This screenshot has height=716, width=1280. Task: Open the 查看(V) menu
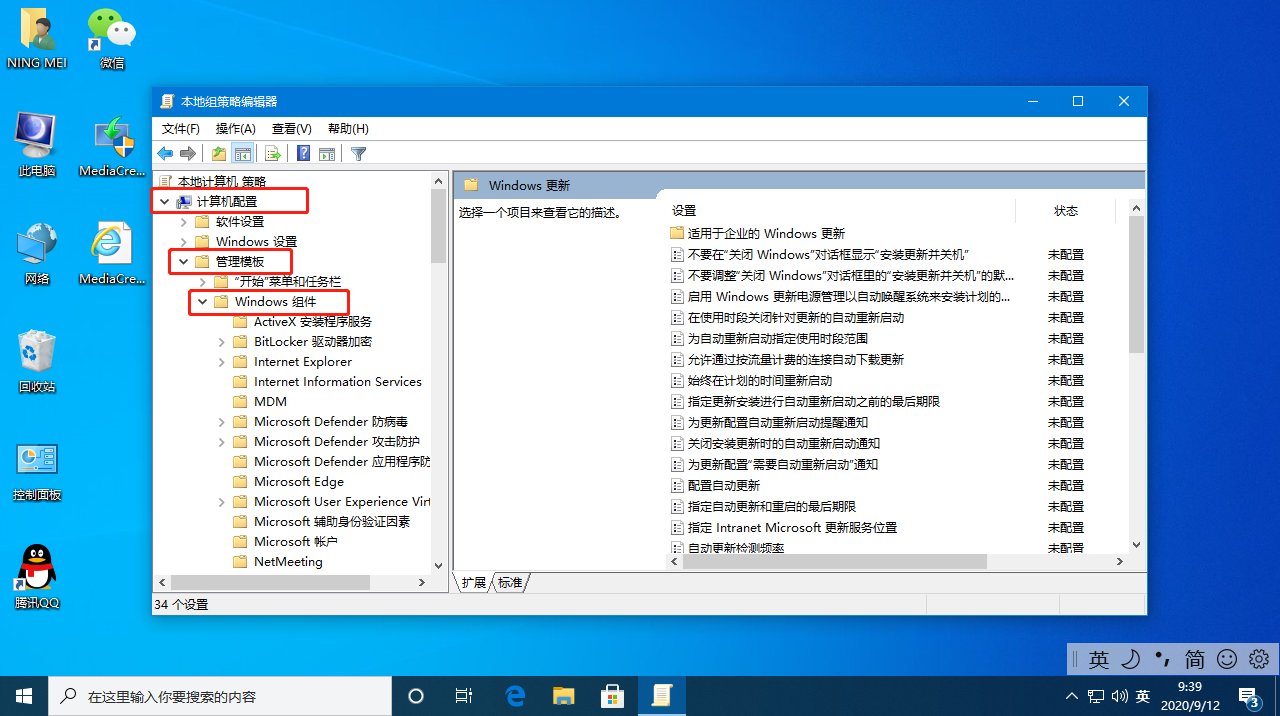pos(291,128)
